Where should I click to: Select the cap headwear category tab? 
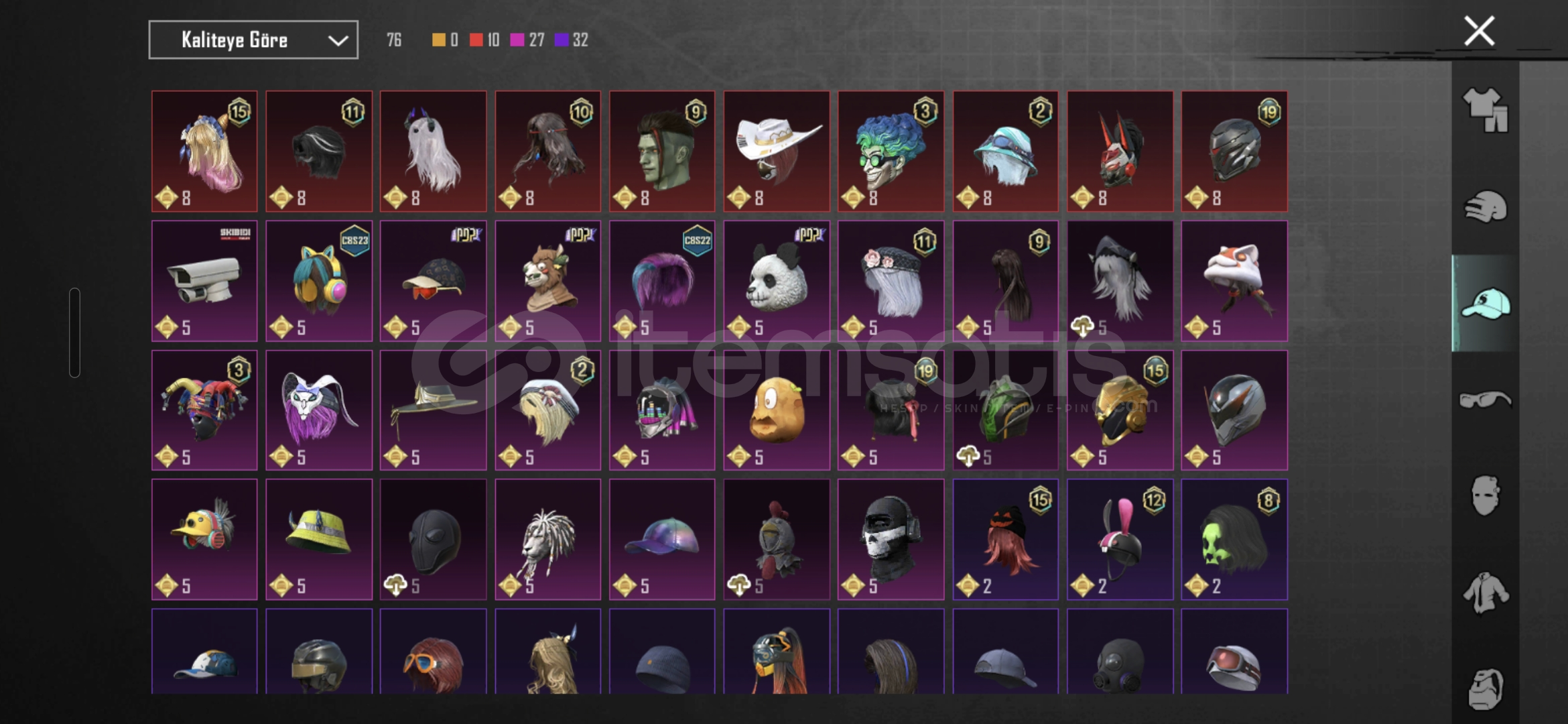[x=1485, y=304]
